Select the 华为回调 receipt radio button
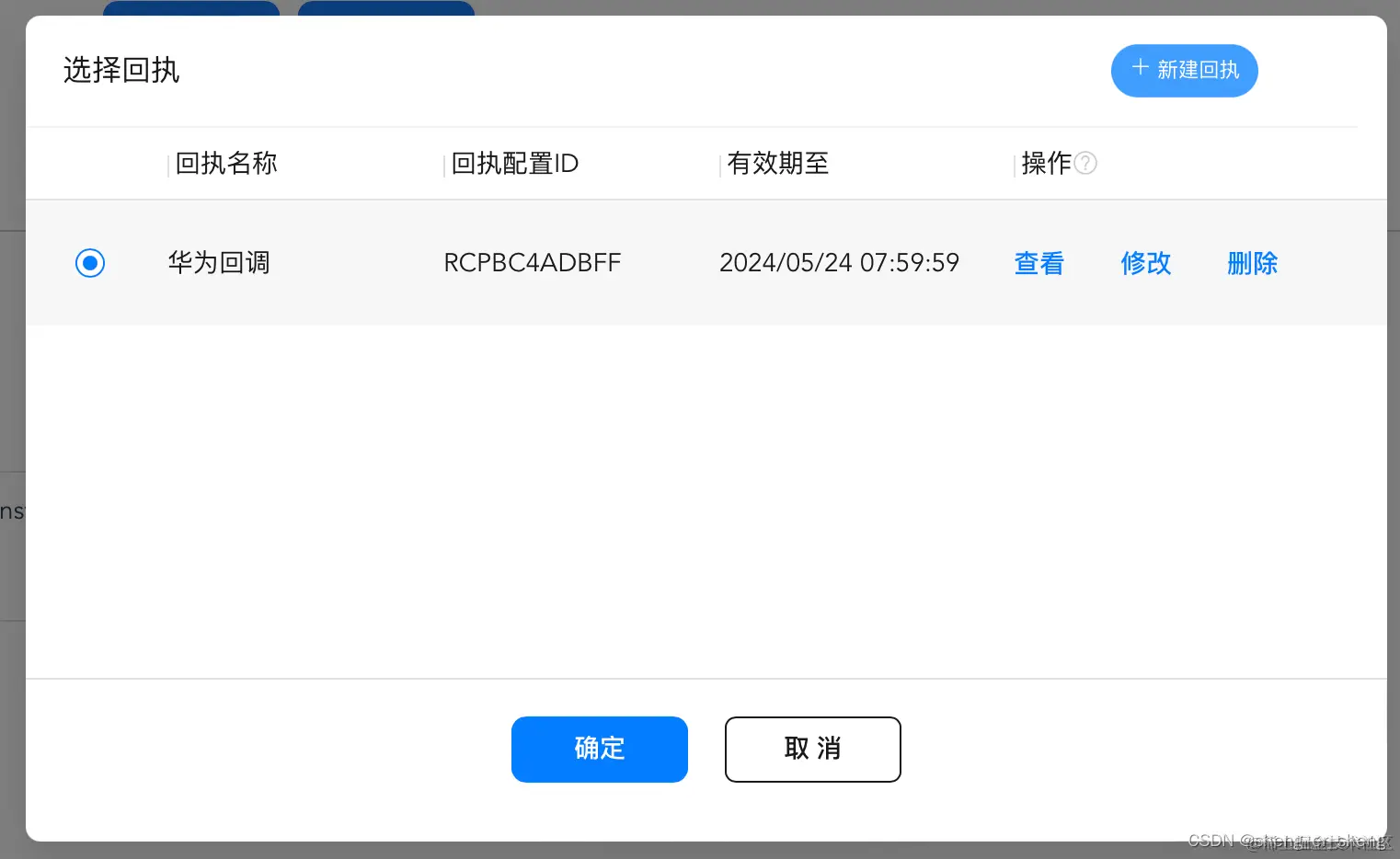This screenshot has height=859, width=1400. [90, 263]
